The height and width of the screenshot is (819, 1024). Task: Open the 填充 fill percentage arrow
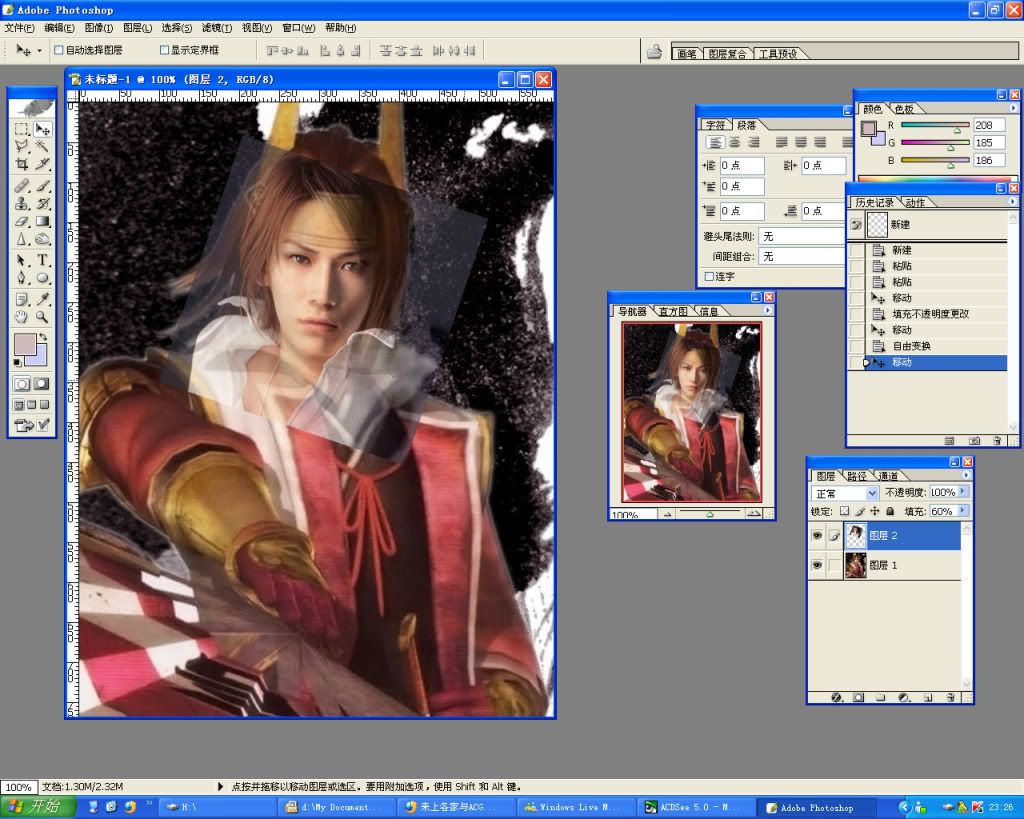[964, 511]
